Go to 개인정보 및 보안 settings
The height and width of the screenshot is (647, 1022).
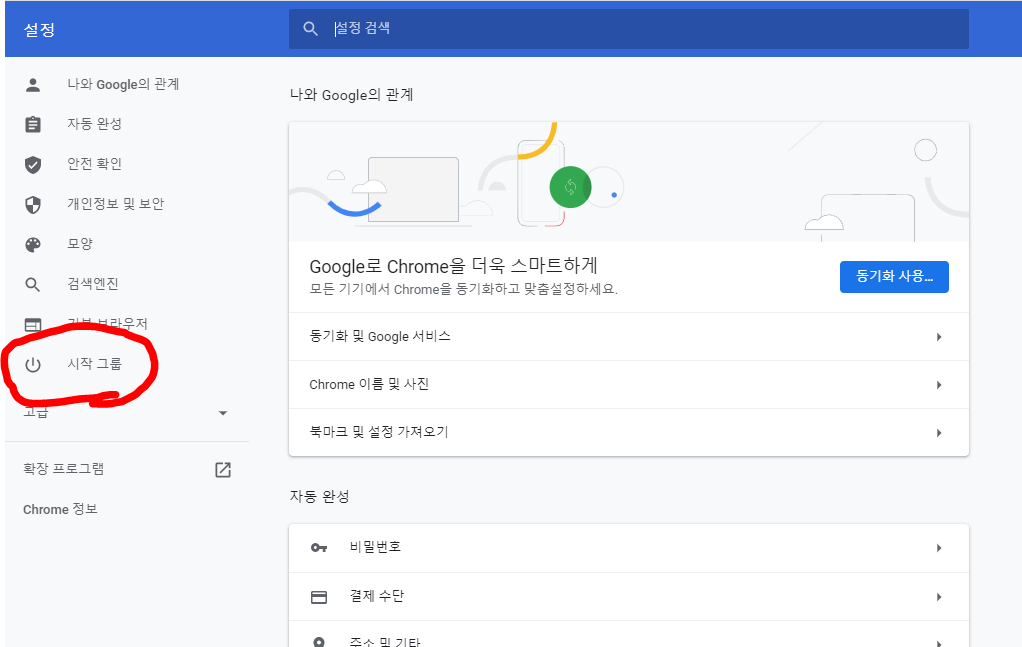click(115, 204)
